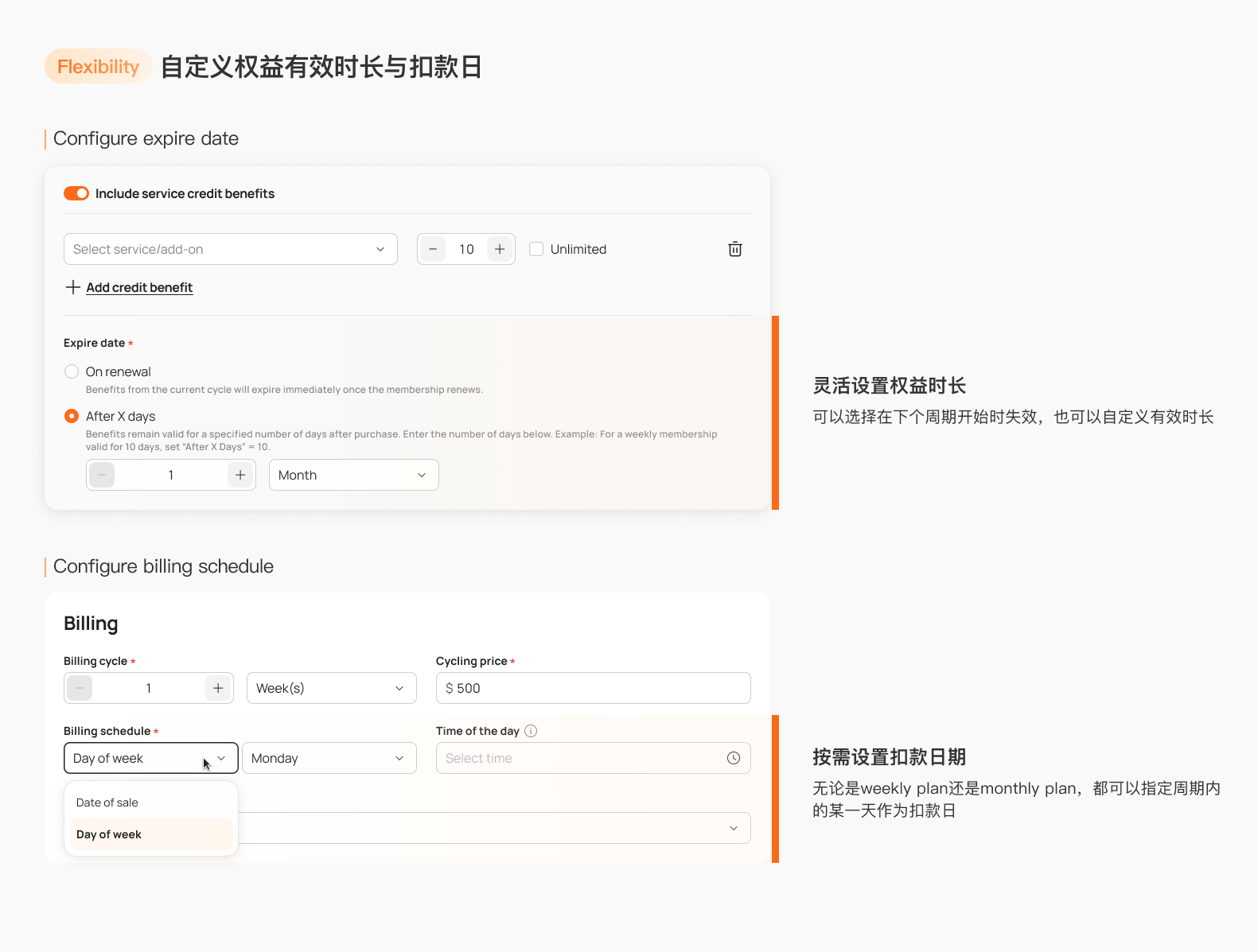The image size is (1258, 952).
Task: Open the clock picker in Select time field
Action: point(734,758)
